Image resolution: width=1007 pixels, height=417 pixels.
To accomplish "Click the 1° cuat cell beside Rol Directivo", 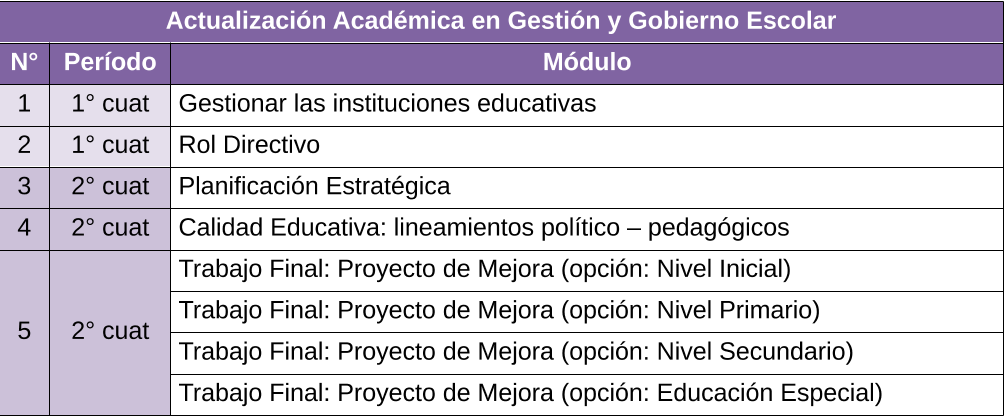I will 110,146.
